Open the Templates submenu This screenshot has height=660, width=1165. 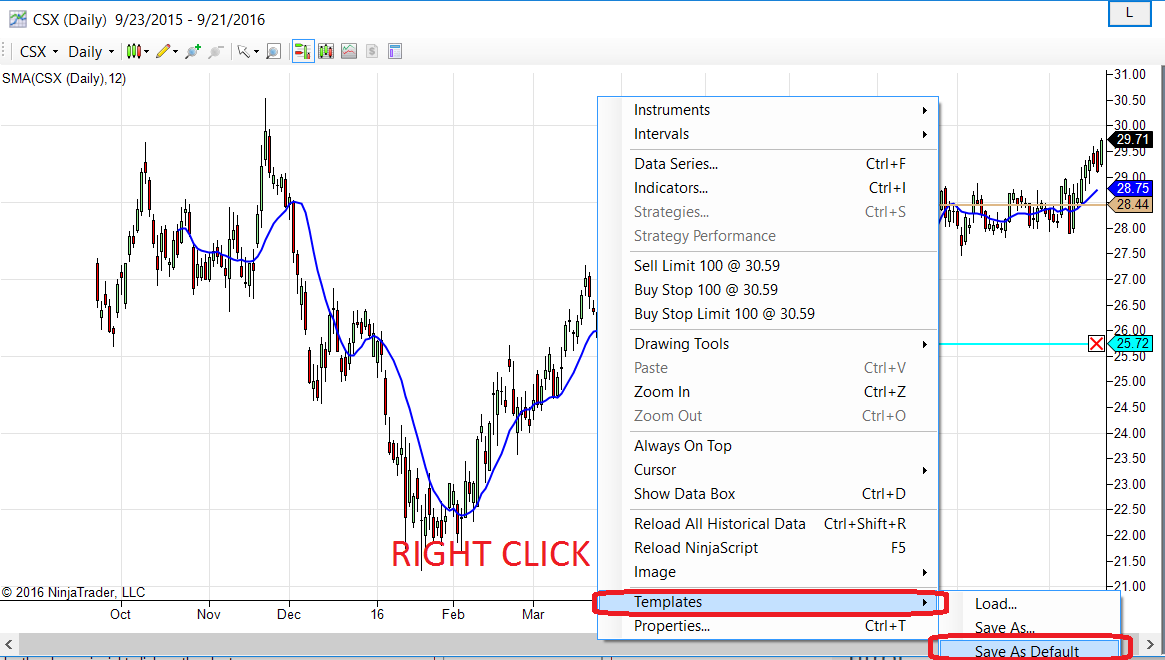[768, 602]
